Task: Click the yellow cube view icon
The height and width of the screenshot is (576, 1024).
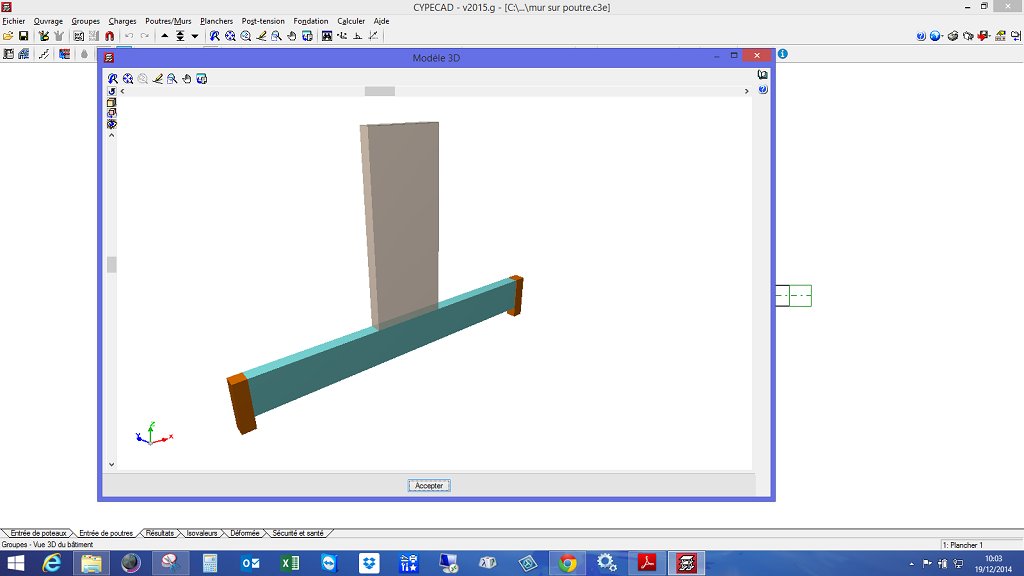Action: pyautogui.click(x=112, y=102)
